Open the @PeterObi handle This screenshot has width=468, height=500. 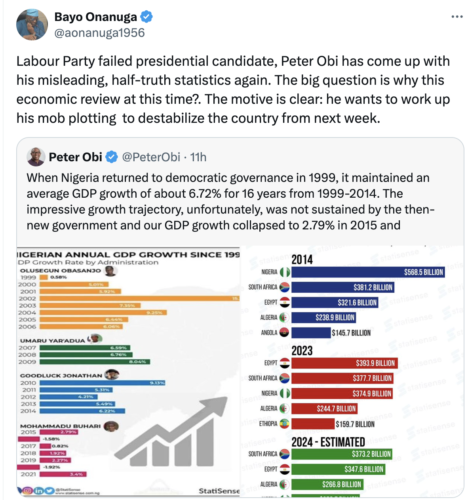point(151,157)
